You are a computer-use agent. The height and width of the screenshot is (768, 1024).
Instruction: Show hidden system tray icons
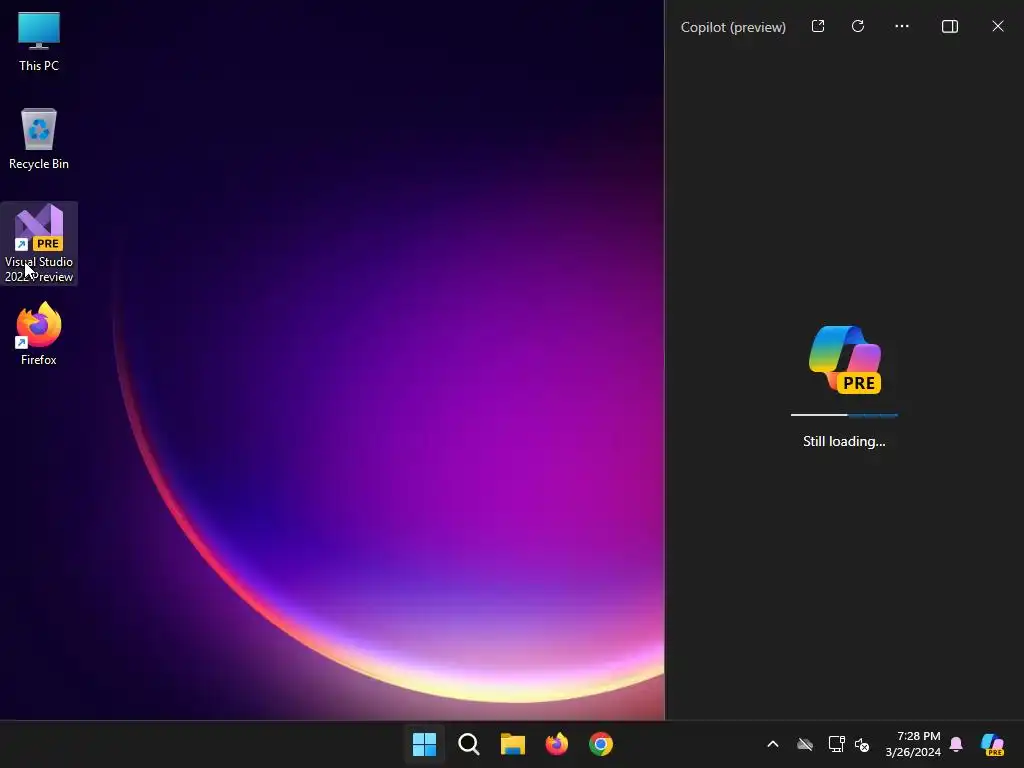pyautogui.click(x=773, y=744)
